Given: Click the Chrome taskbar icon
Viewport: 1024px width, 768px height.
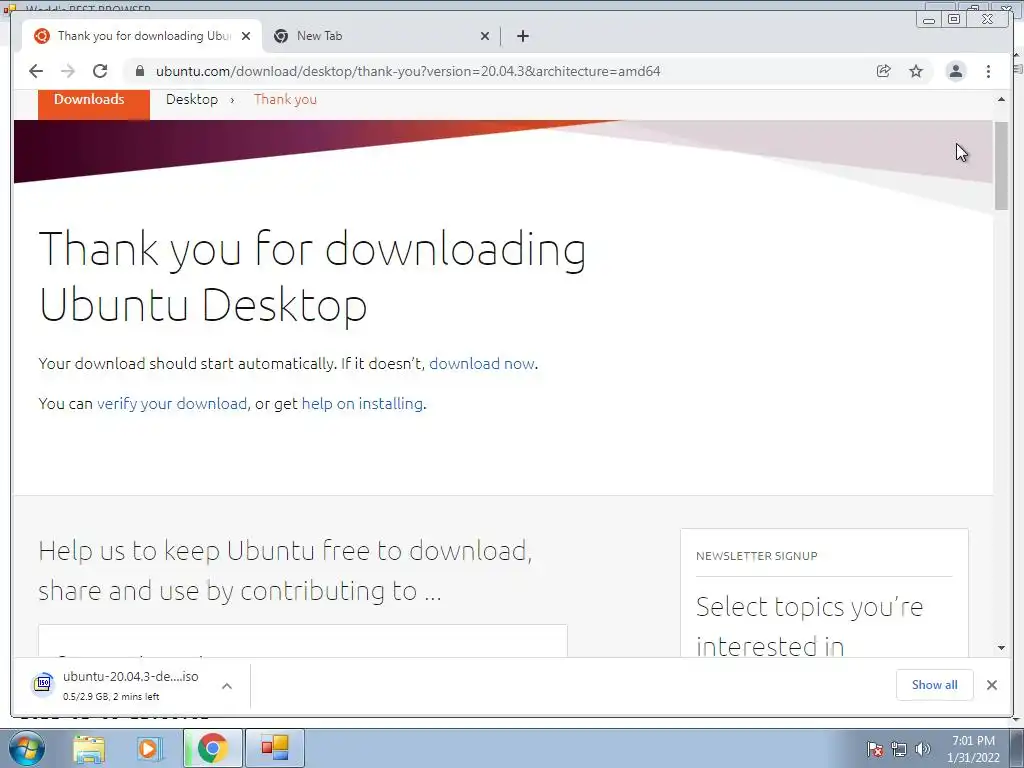Looking at the screenshot, I should 212,748.
